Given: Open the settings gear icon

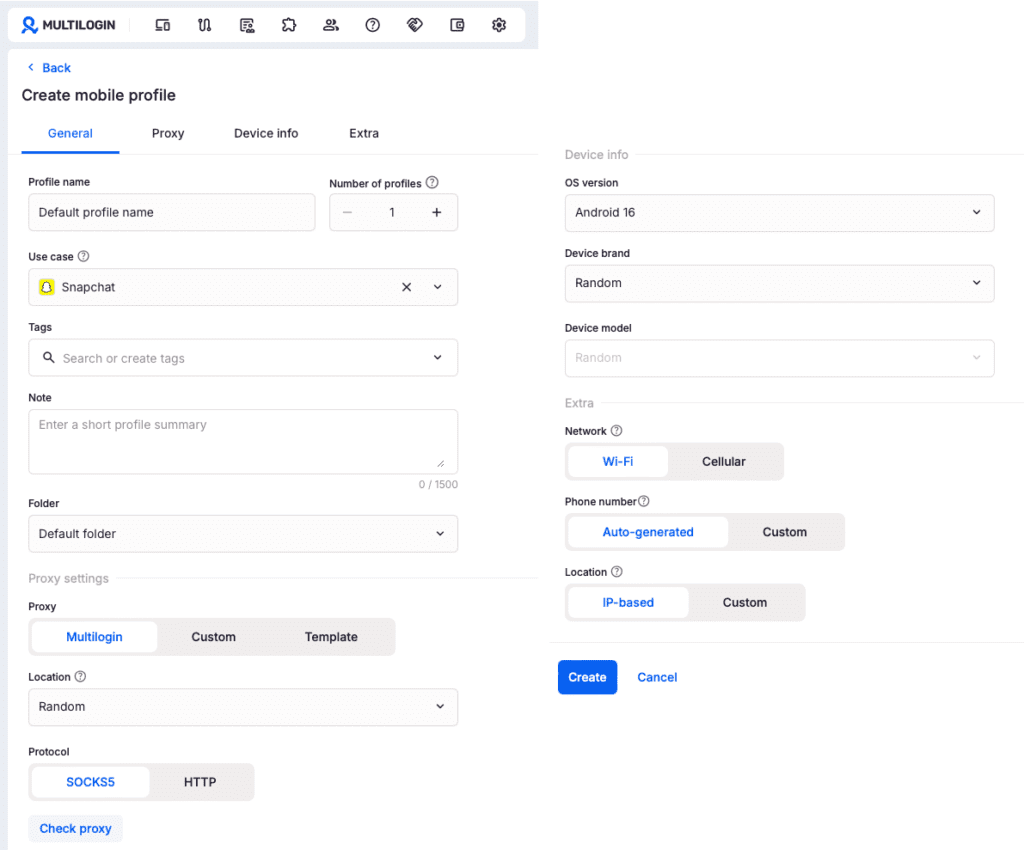Looking at the screenshot, I should point(499,25).
